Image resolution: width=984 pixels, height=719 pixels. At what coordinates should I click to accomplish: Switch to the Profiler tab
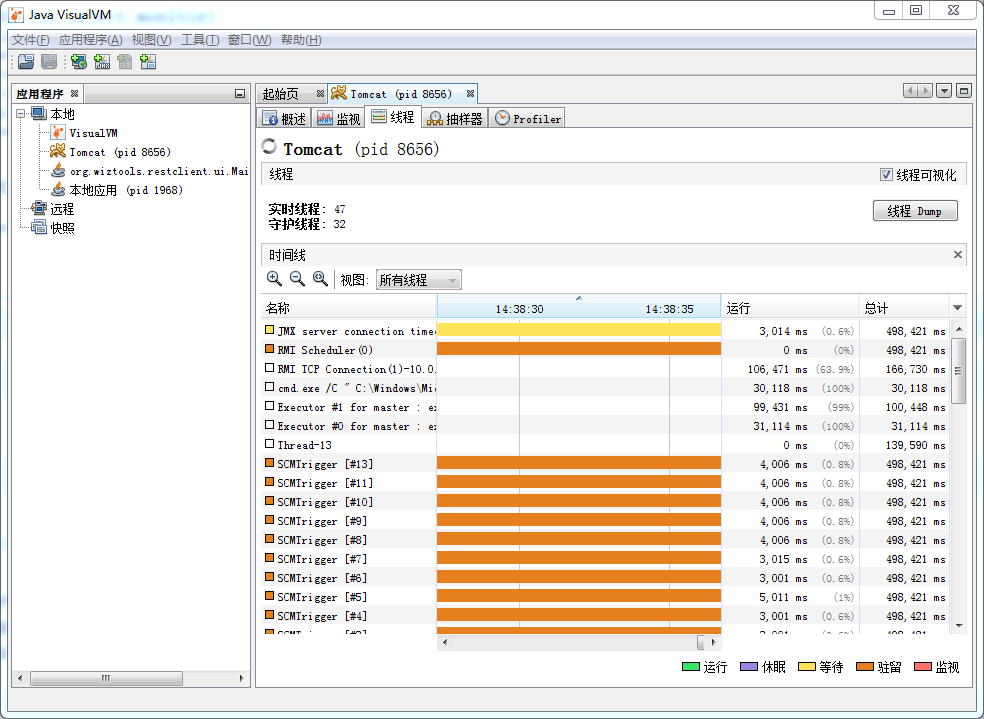(528, 118)
